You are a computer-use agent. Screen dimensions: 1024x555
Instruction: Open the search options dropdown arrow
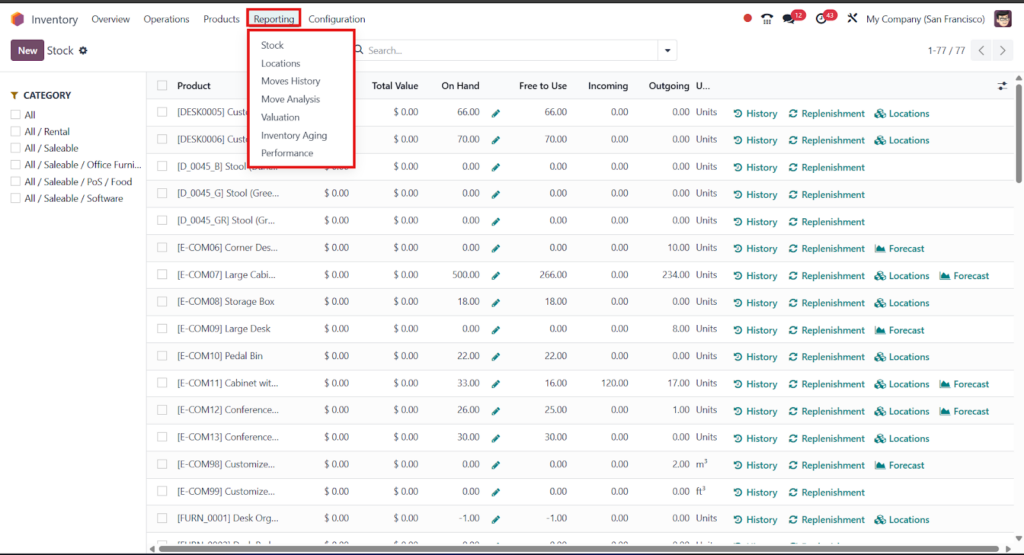point(667,50)
